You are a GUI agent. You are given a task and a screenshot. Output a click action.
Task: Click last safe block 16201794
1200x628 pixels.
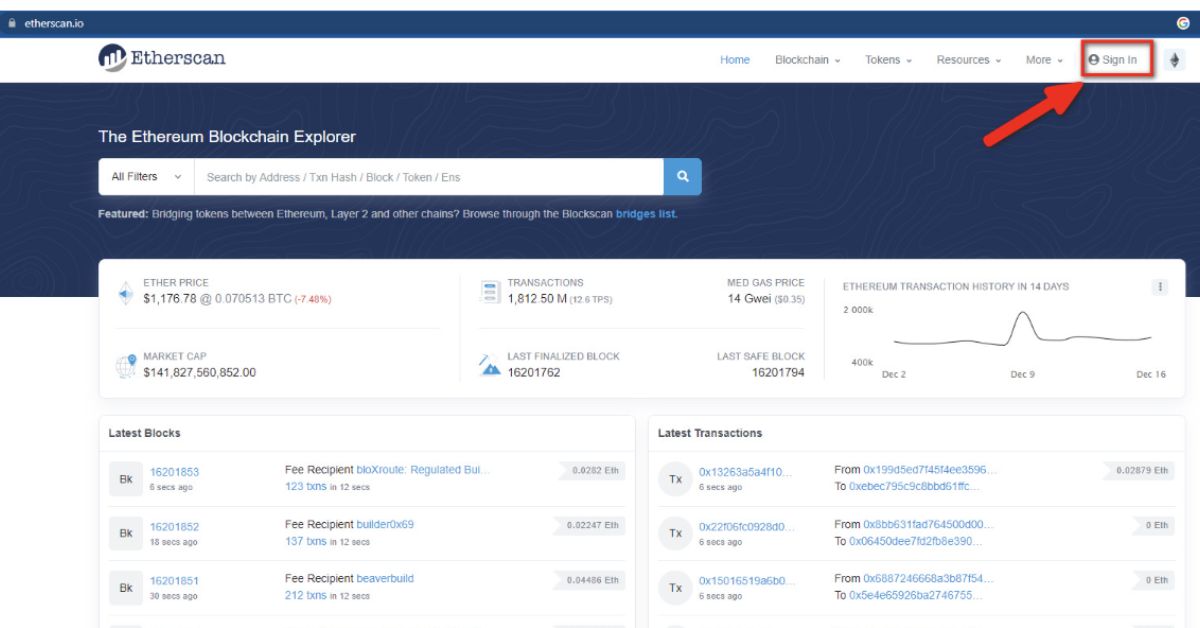pyautogui.click(x=778, y=373)
